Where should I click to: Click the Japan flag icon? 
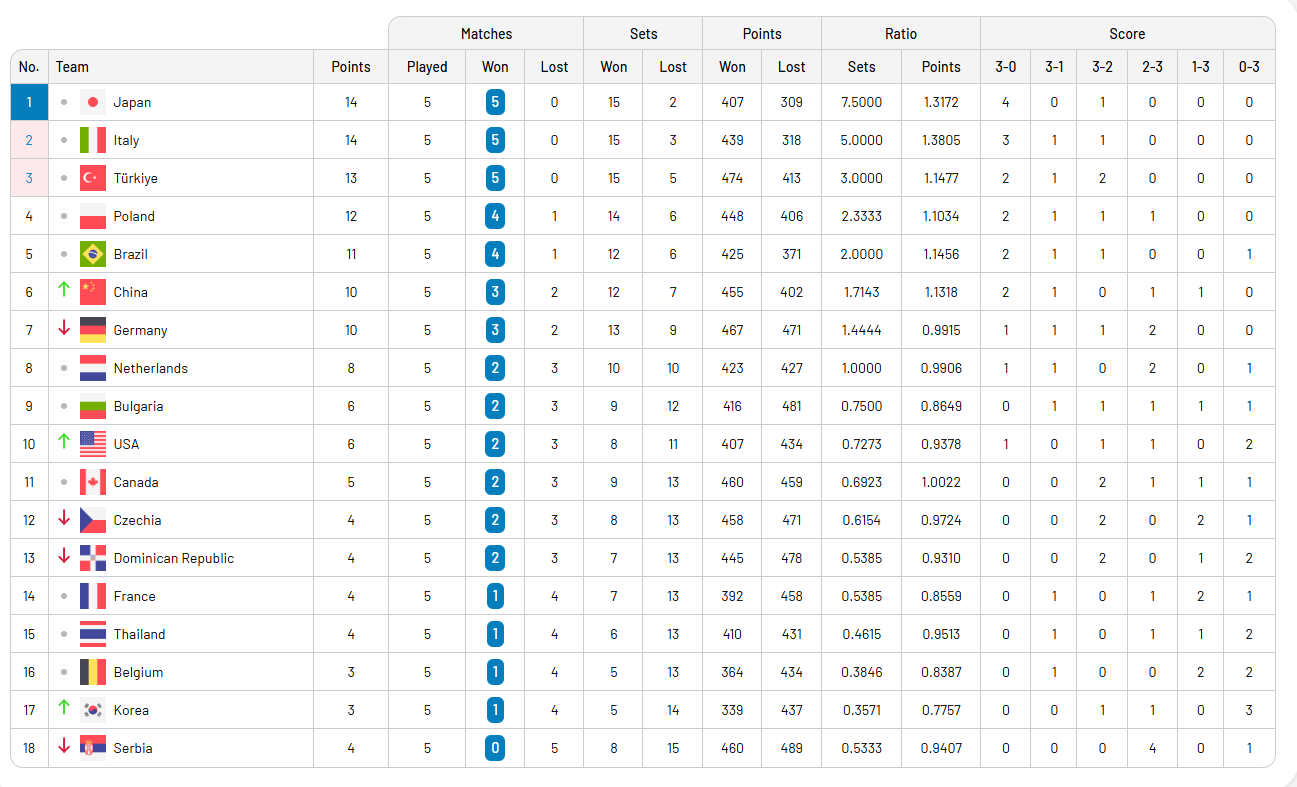tap(93, 102)
